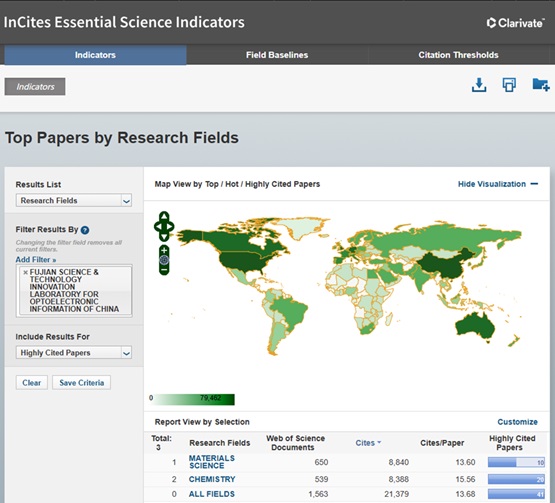Click the United States on the map
Viewport: 555px width, 503px height.
click(244, 261)
